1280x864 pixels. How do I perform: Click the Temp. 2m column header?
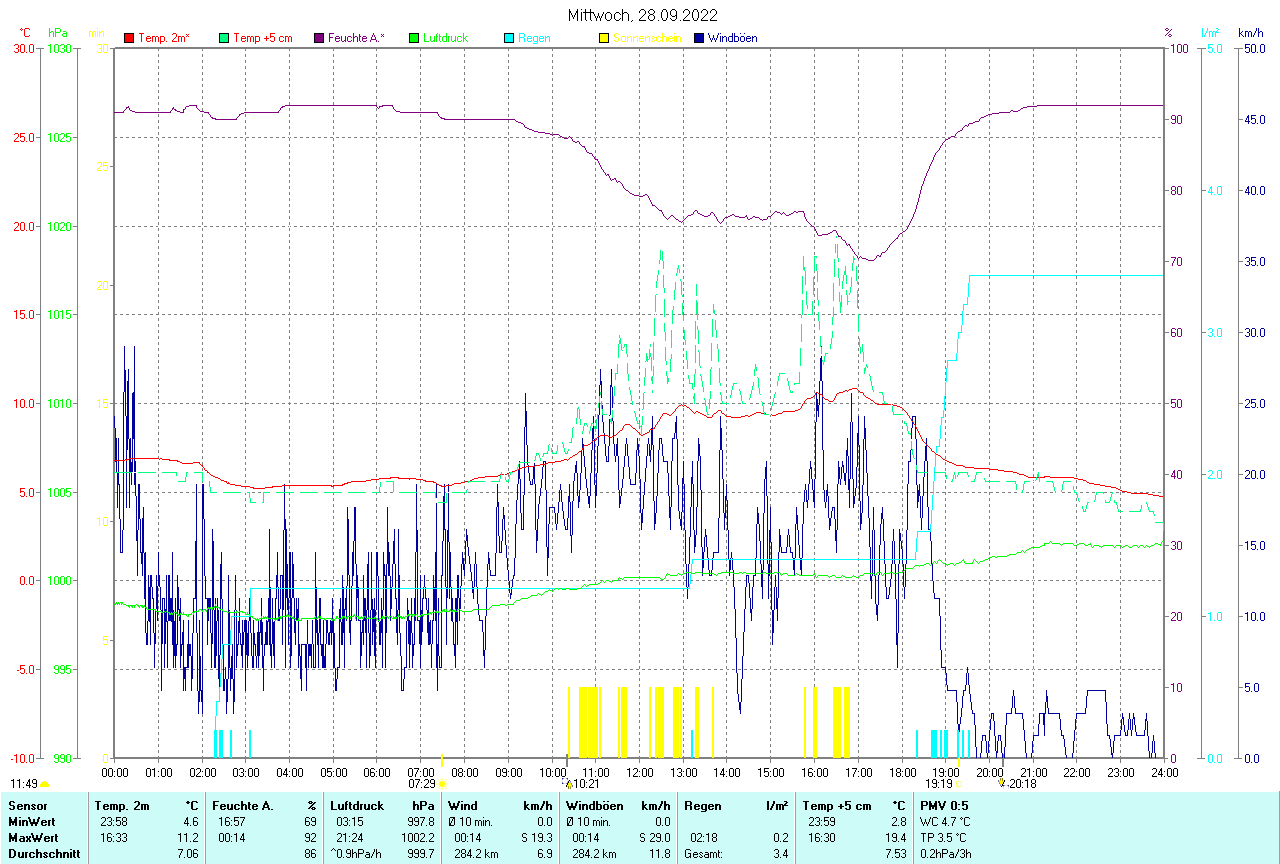[x=122, y=805]
